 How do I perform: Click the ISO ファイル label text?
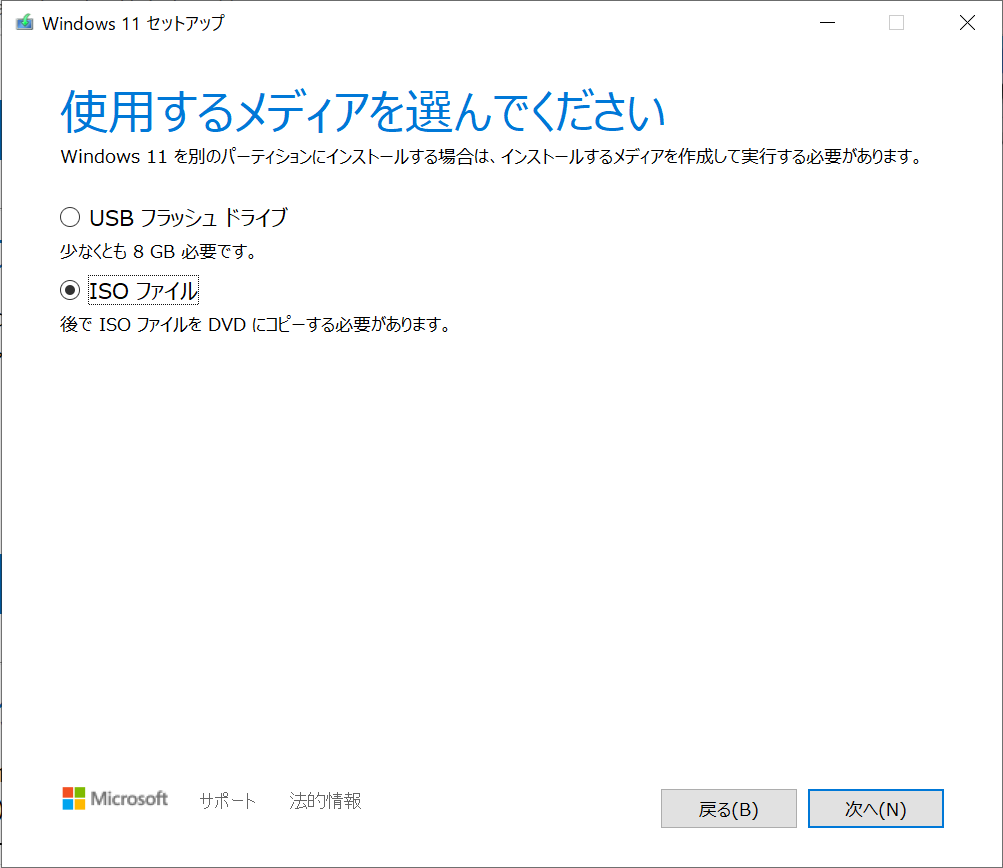click(143, 290)
